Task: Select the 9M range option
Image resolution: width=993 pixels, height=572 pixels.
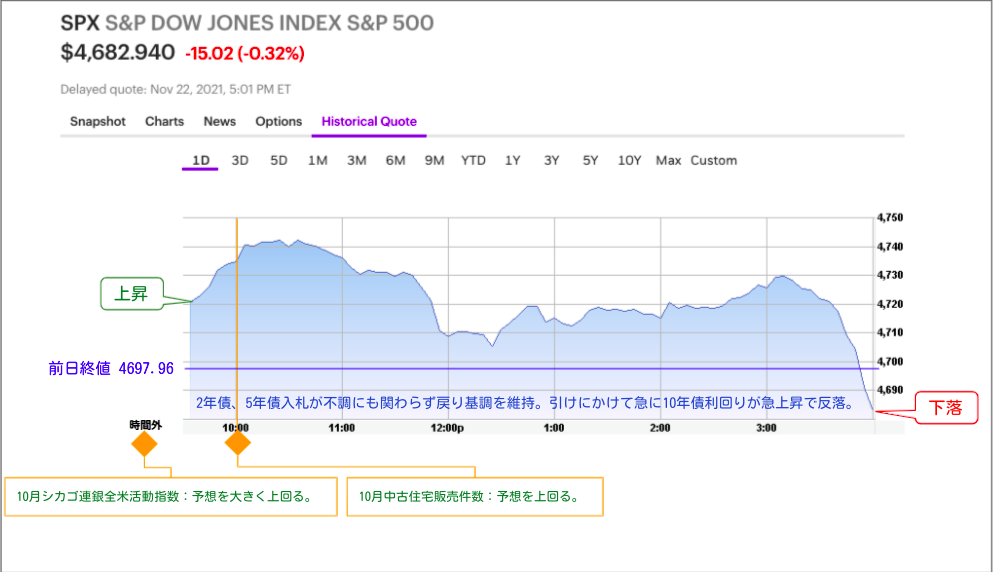Action: tap(434, 160)
